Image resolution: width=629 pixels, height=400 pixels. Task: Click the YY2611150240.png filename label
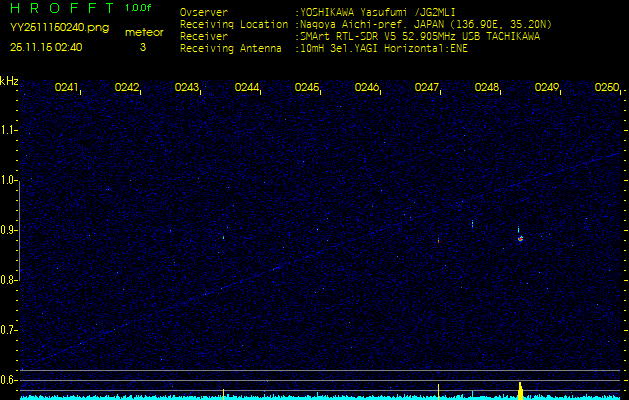pyautogui.click(x=46, y=29)
